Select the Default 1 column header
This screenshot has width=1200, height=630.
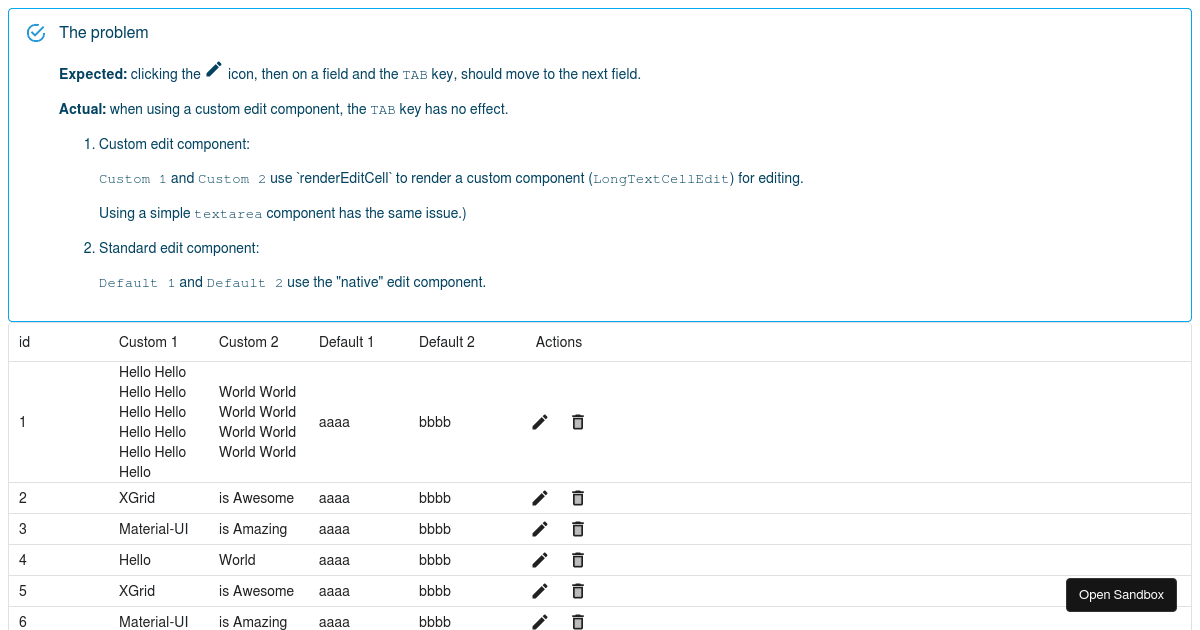coord(346,342)
